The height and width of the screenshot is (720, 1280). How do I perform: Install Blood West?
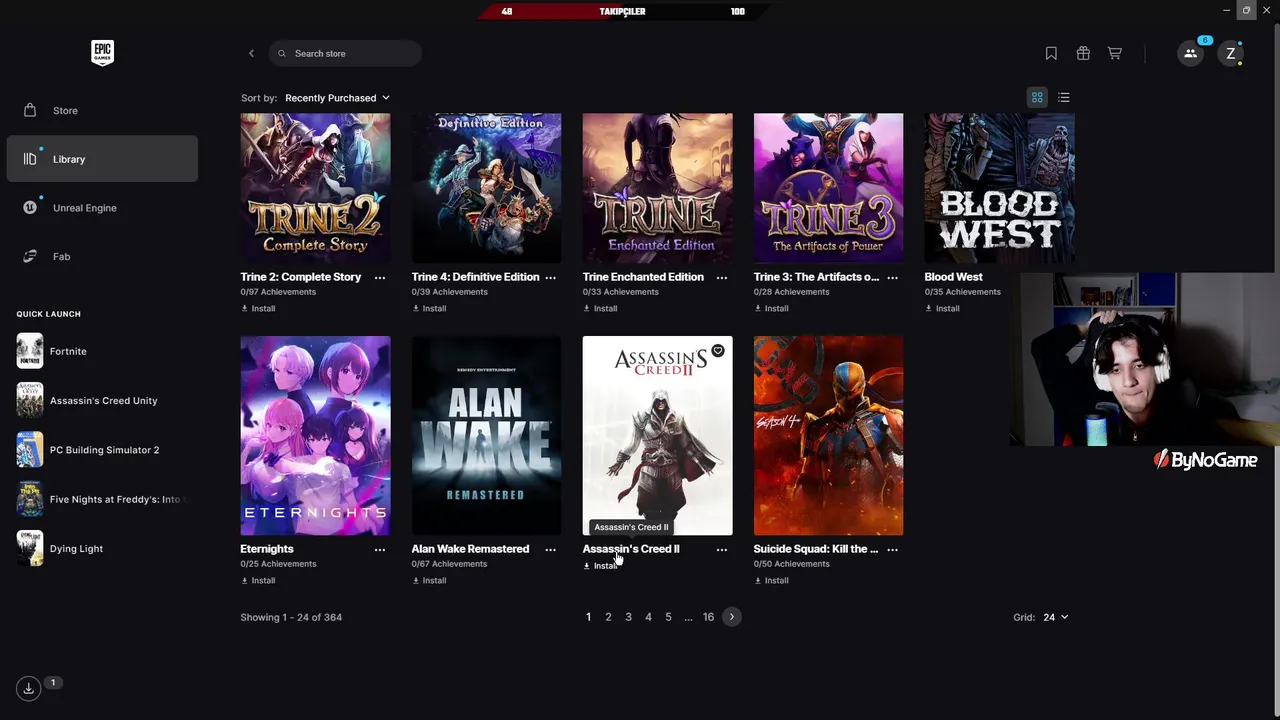(x=942, y=308)
